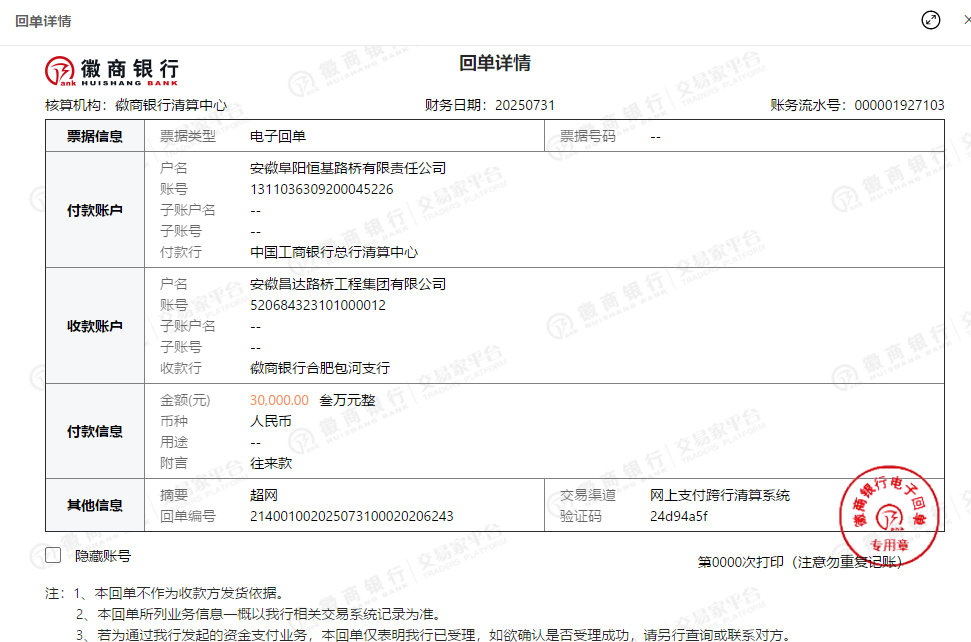
Task: Close the 回单详情 dialog
Action: (966, 20)
